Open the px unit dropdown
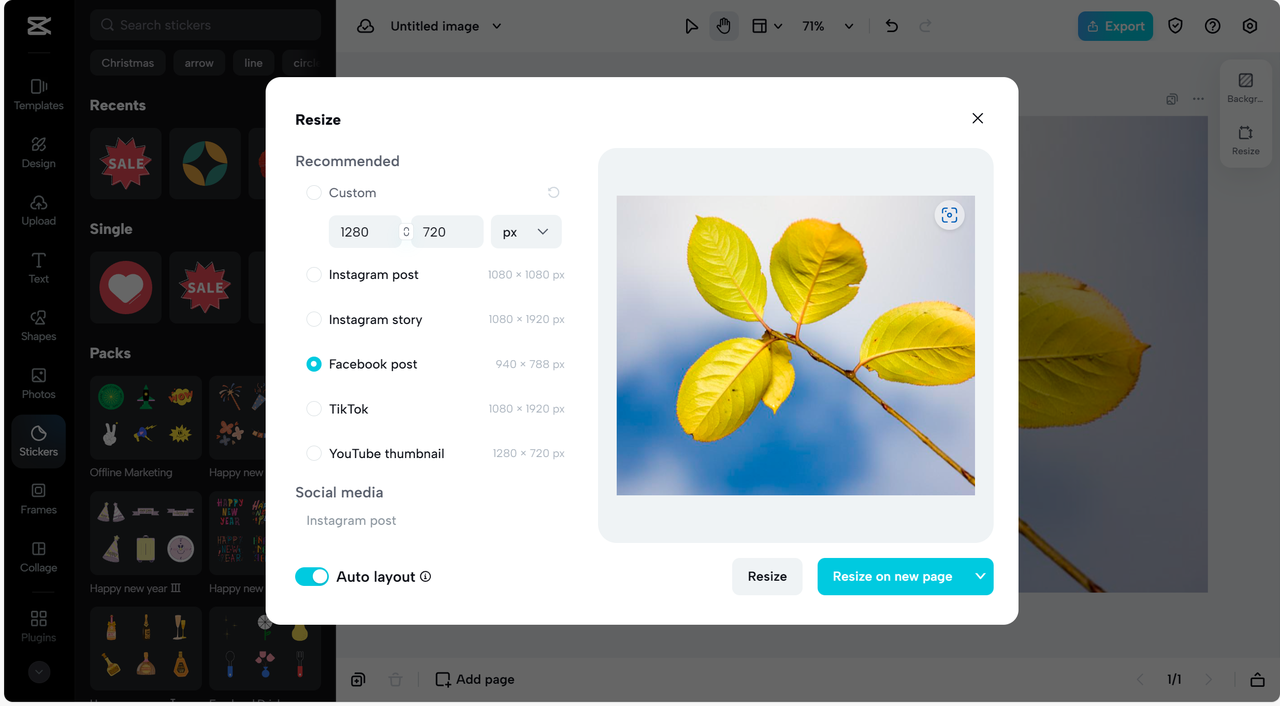The height and width of the screenshot is (706, 1280). click(x=526, y=232)
